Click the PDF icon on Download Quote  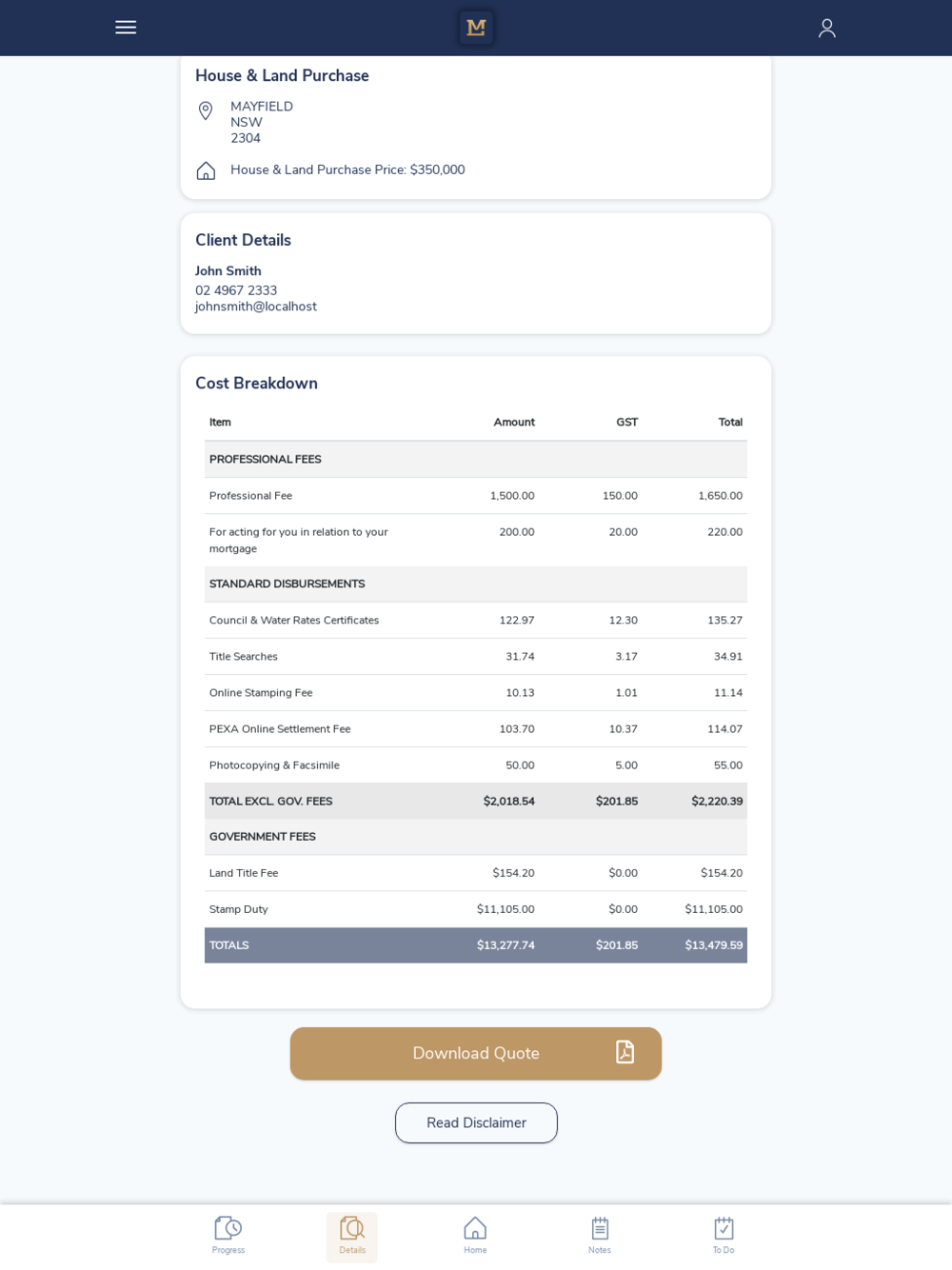pyautogui.click(x=625, y=1052)
